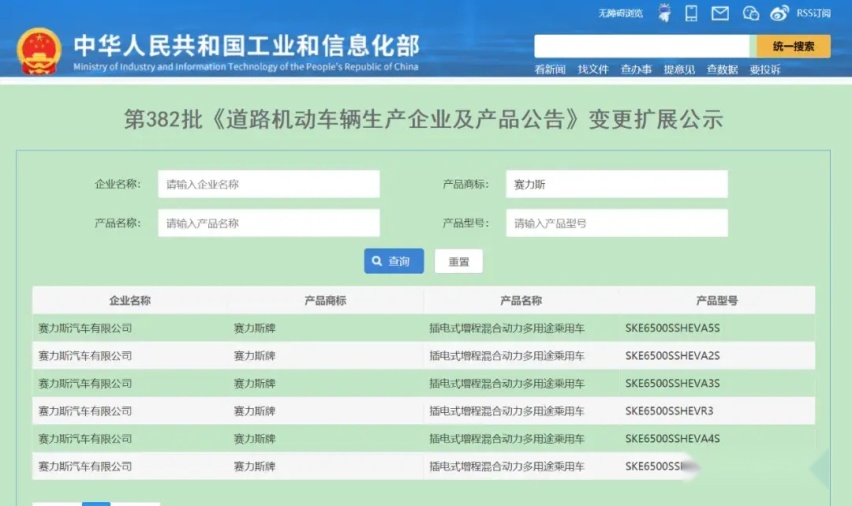
Task: Click the 无障碍浏览 link
Action: pos(621,13)
